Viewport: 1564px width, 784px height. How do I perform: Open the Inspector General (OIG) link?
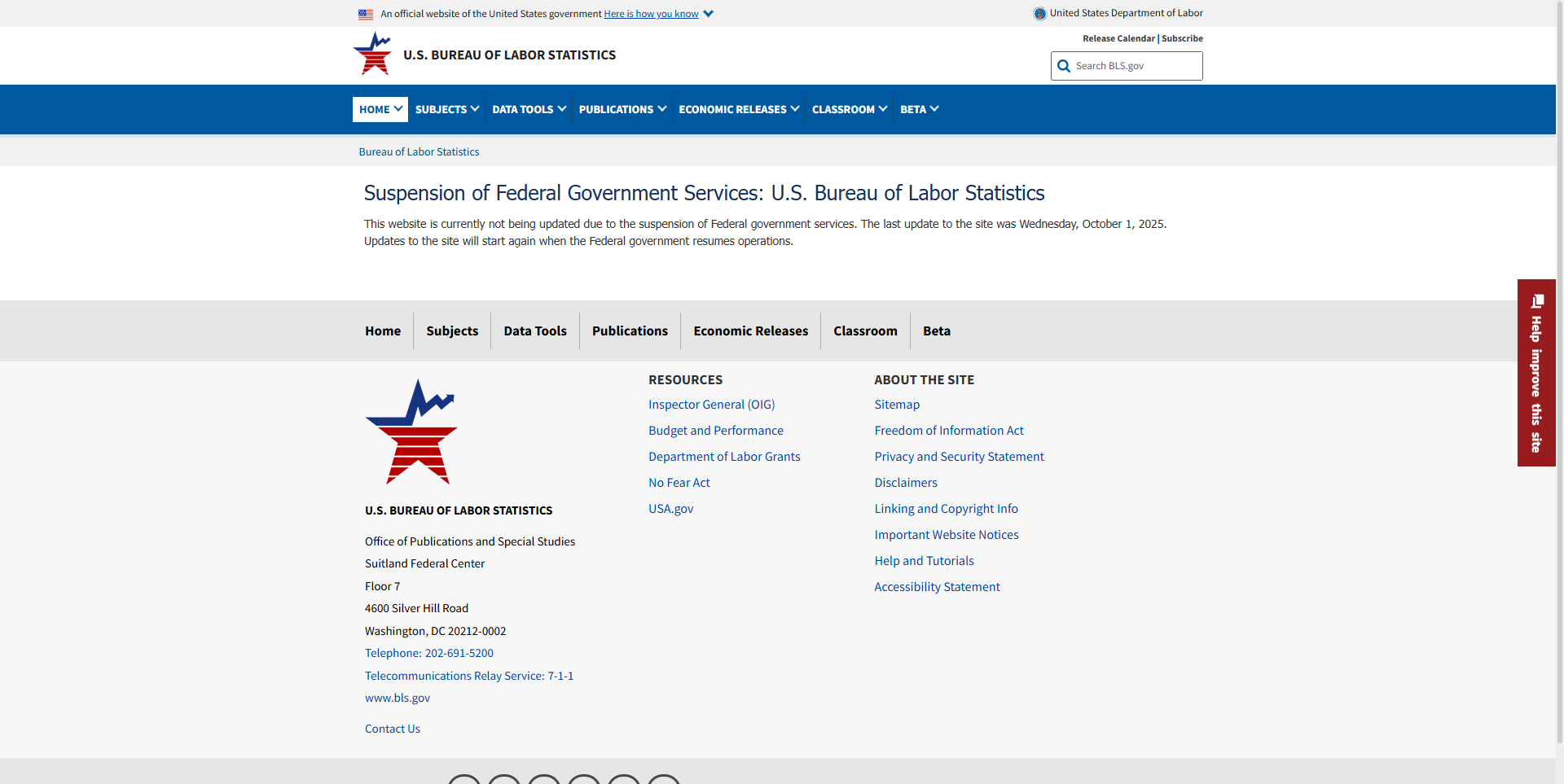[x=711, y=405]
